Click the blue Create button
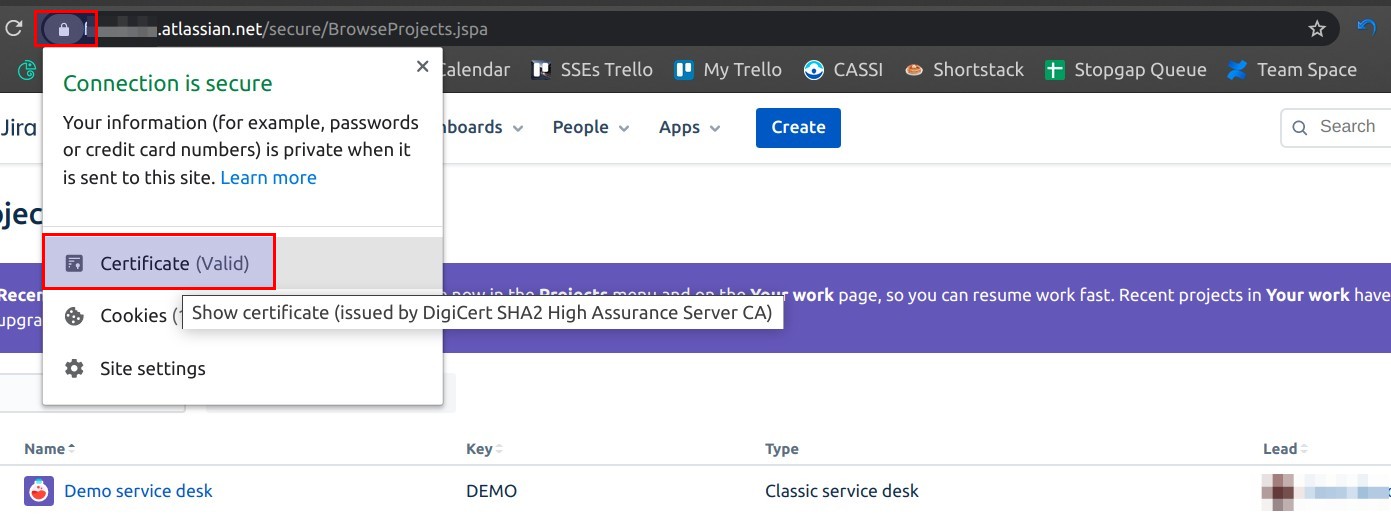 798,127
